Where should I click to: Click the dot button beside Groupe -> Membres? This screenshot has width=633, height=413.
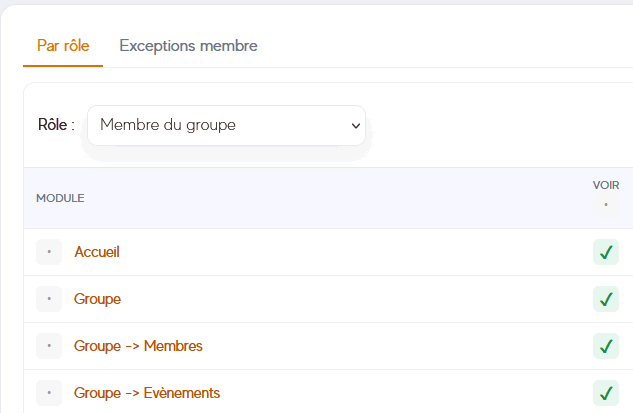(49, 346)
